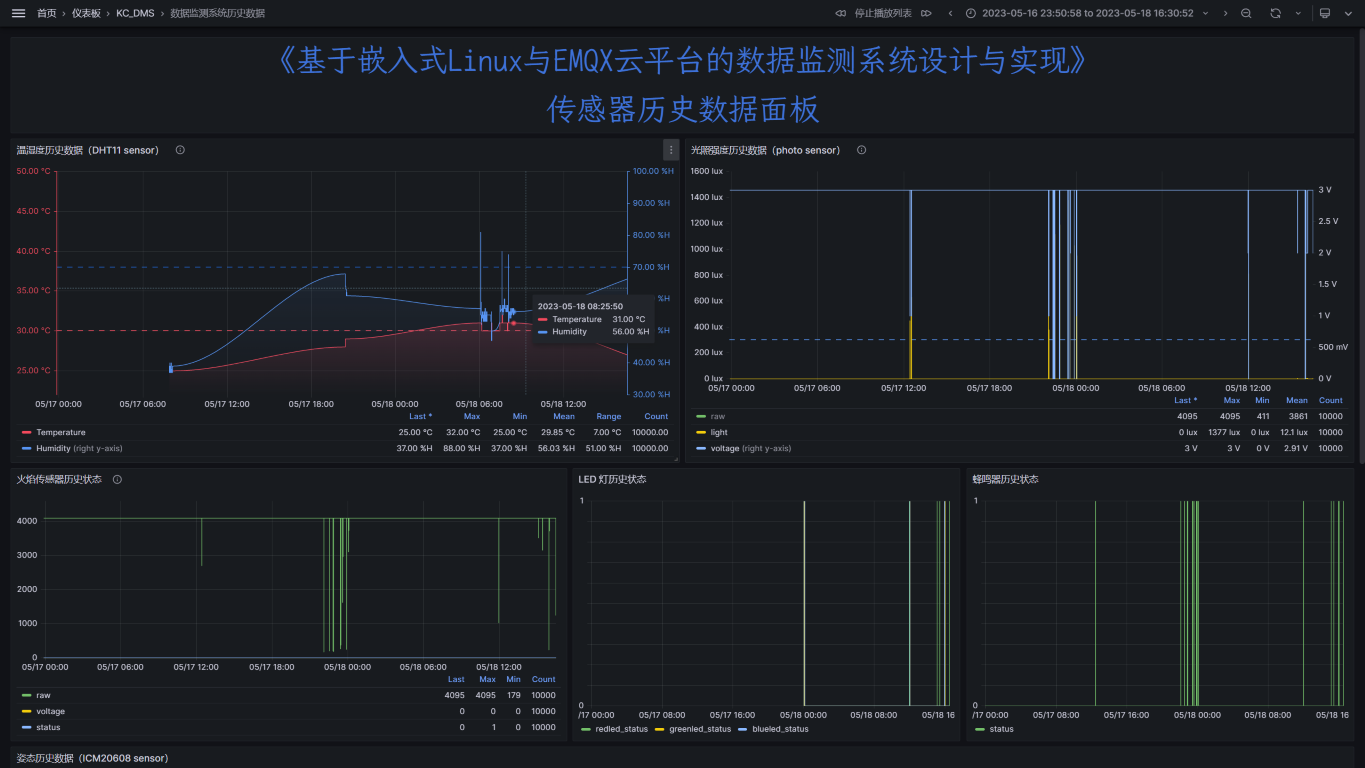Toggle TV view mode icon

click(1325, 13)
